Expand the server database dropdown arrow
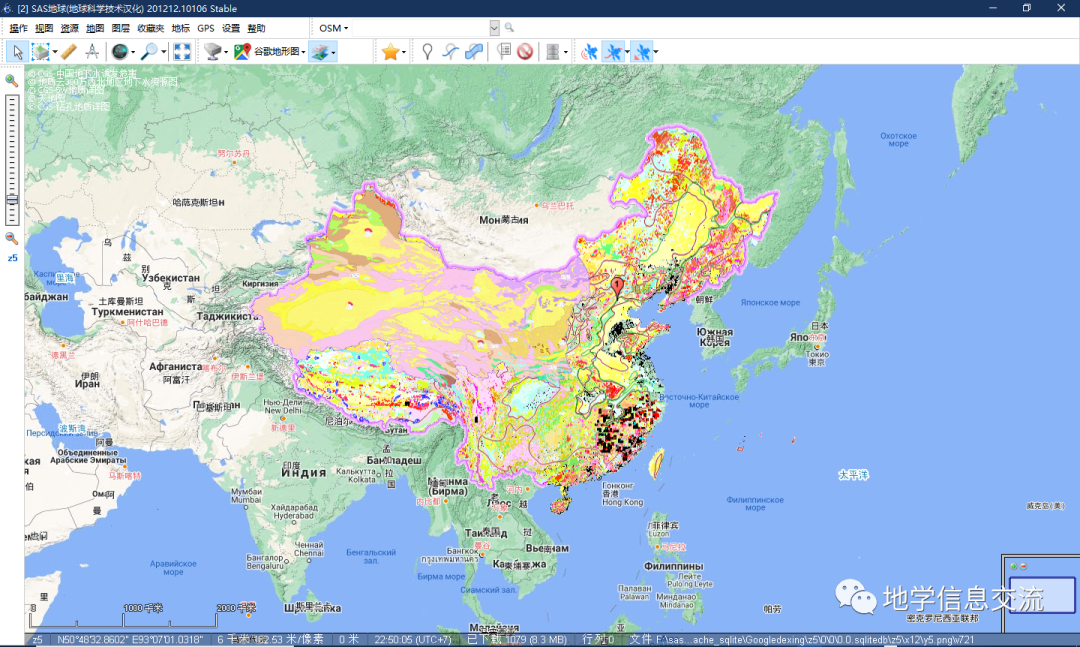 point(565,52)
